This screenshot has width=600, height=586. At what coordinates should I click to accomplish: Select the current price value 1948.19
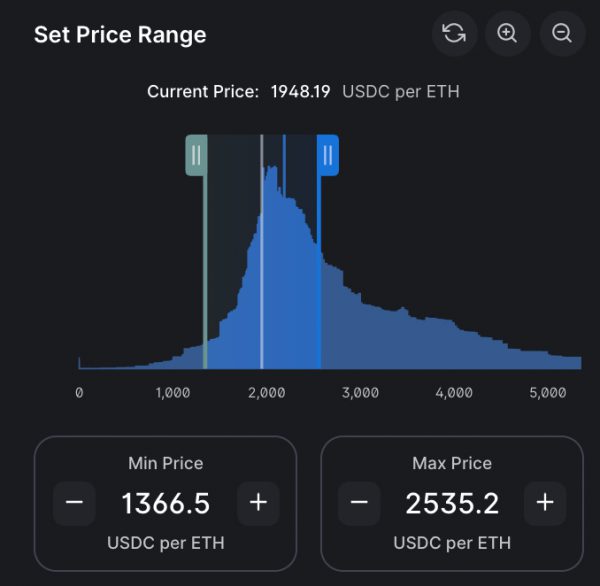300,92
